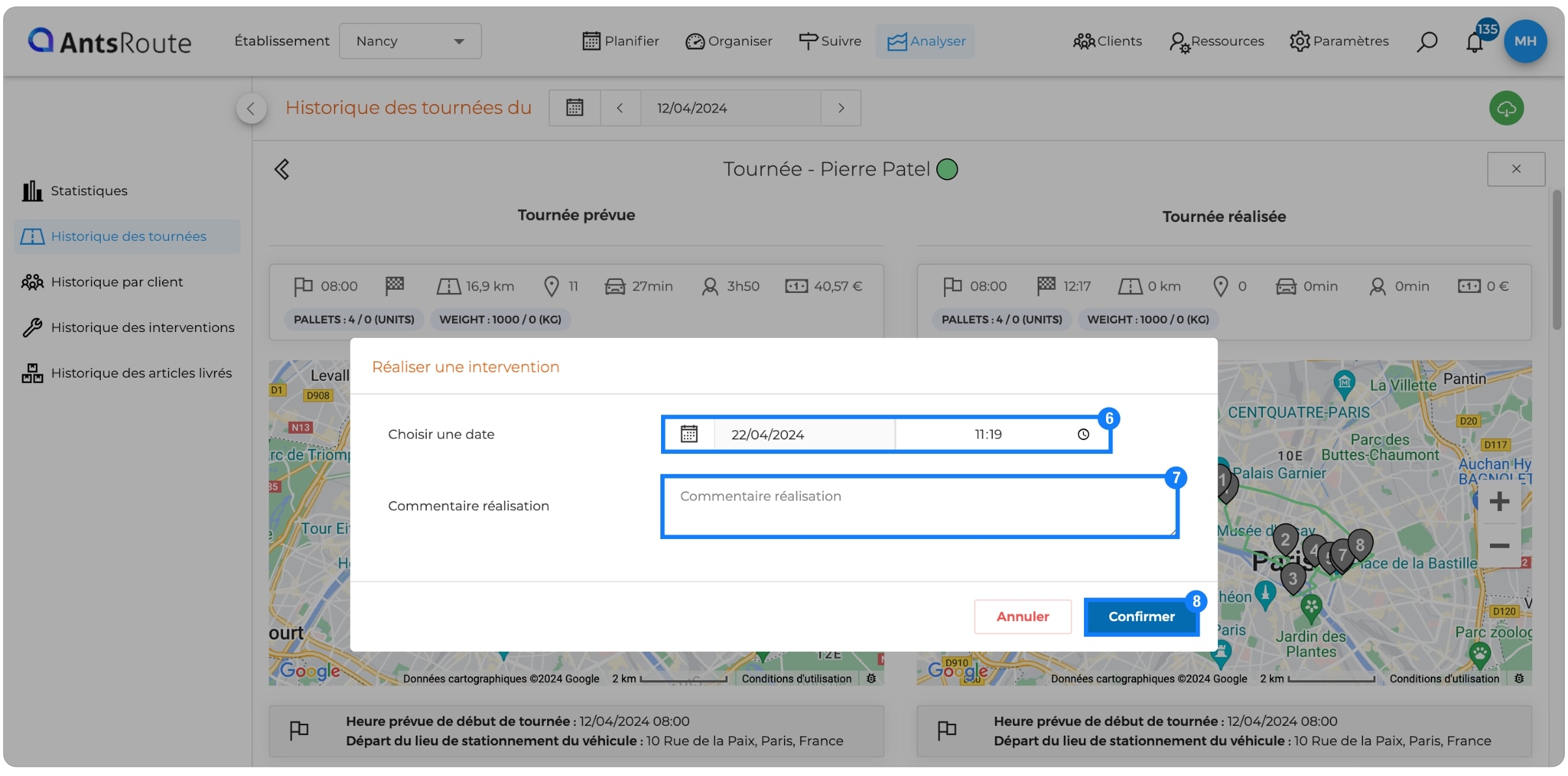Select Historique des tournées sidebar item
1568x776 pixels.
click(128, 236)
